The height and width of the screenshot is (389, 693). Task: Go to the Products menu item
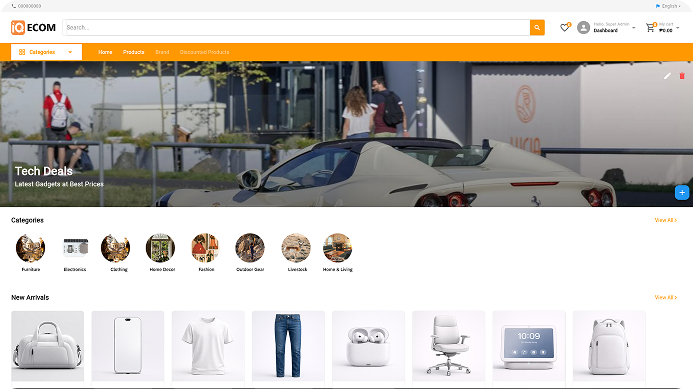133,52
